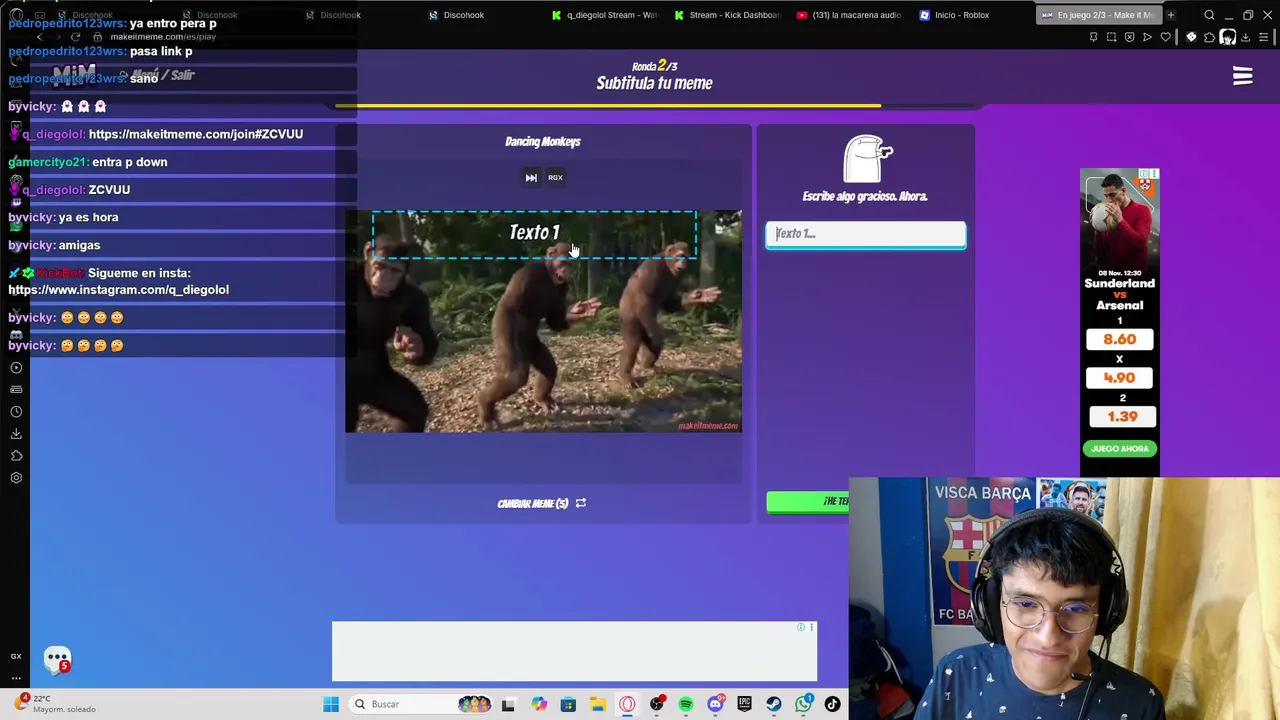This screenshot has height=720, width=1280.
Task: Open Extensions cube icon in Opera sidebar
Action: 16,455
